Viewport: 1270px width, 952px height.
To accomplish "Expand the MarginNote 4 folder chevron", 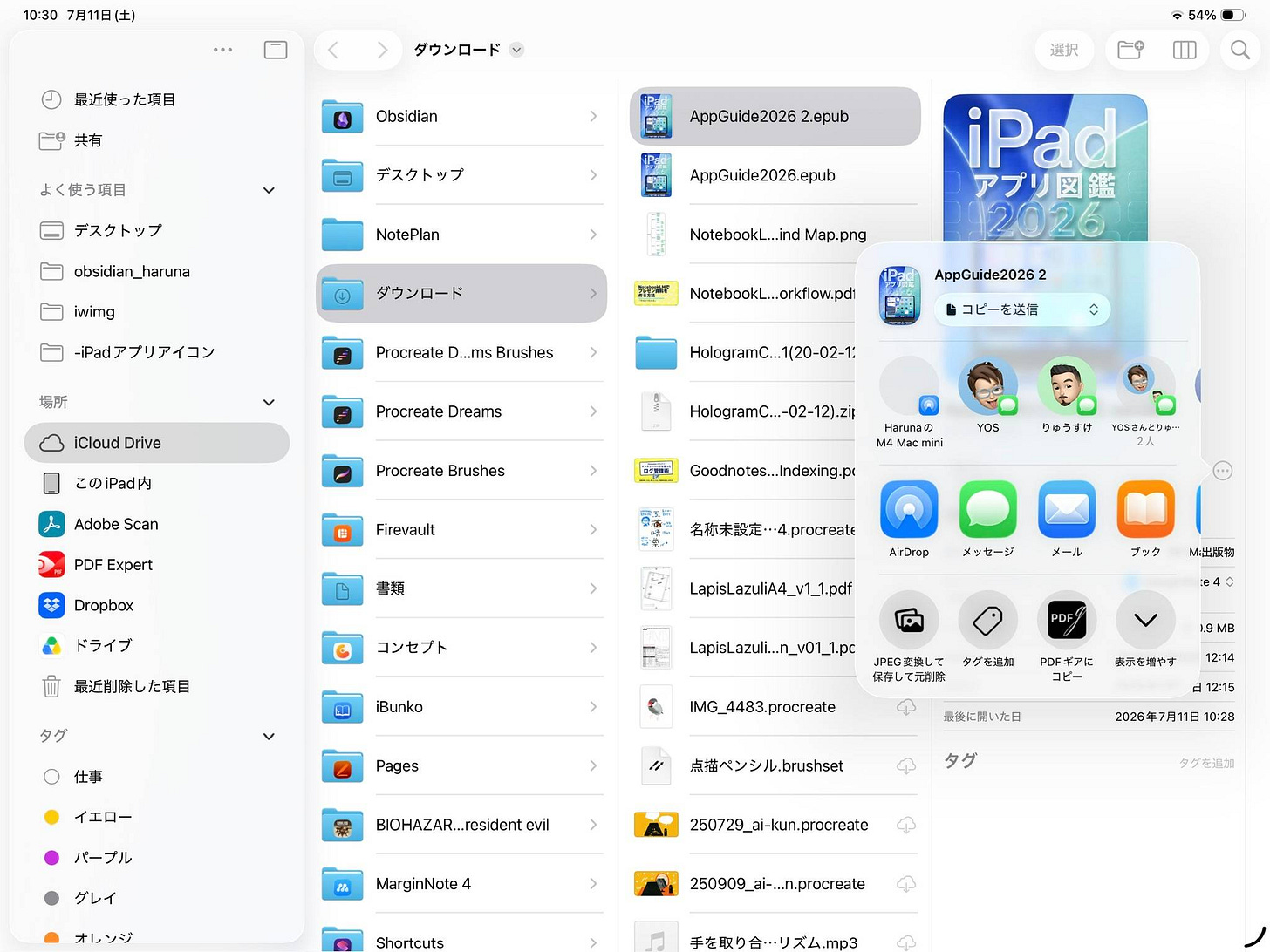I will (593, 884).
